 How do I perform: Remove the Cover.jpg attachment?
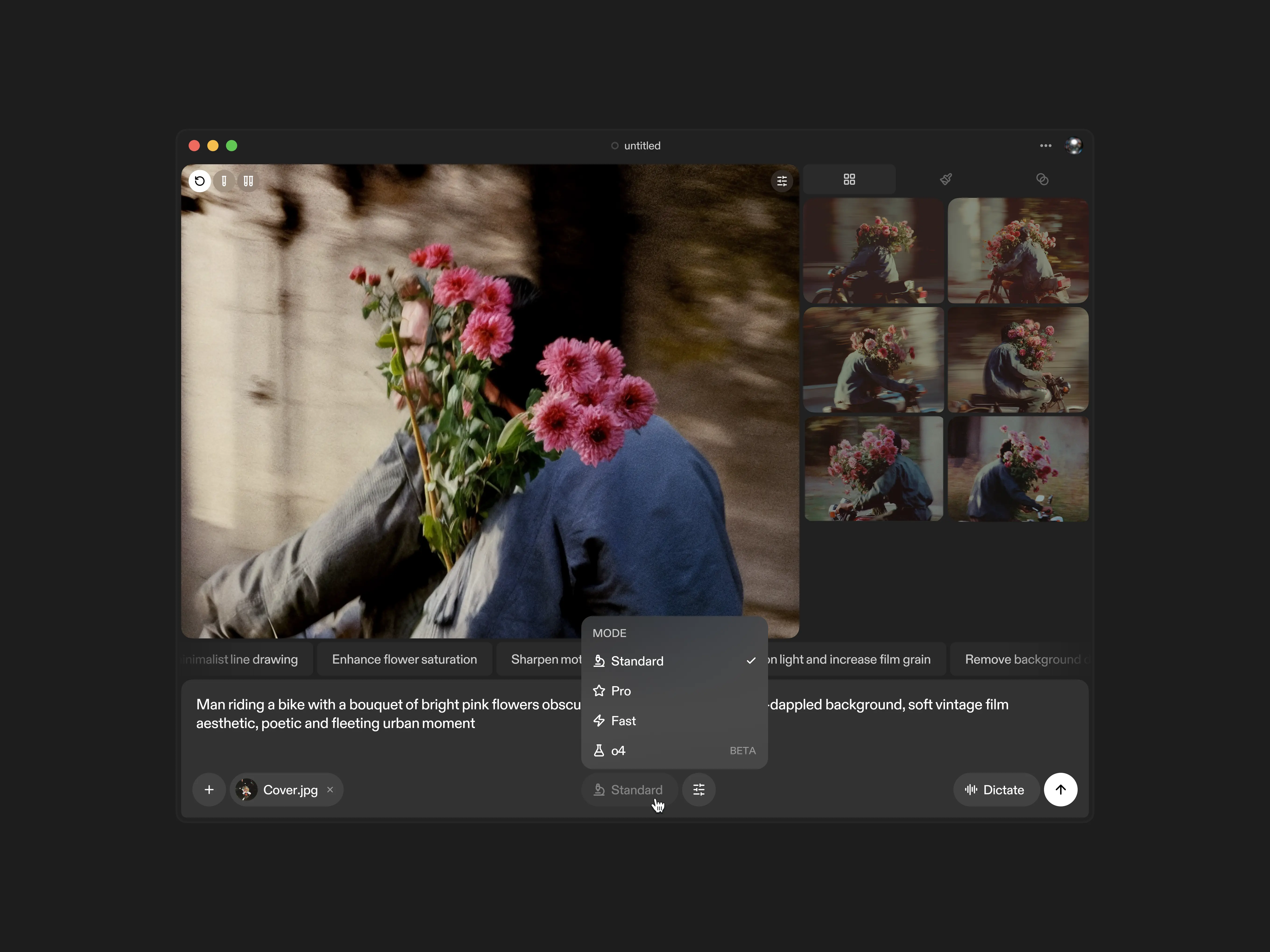[x=330, y=790]
